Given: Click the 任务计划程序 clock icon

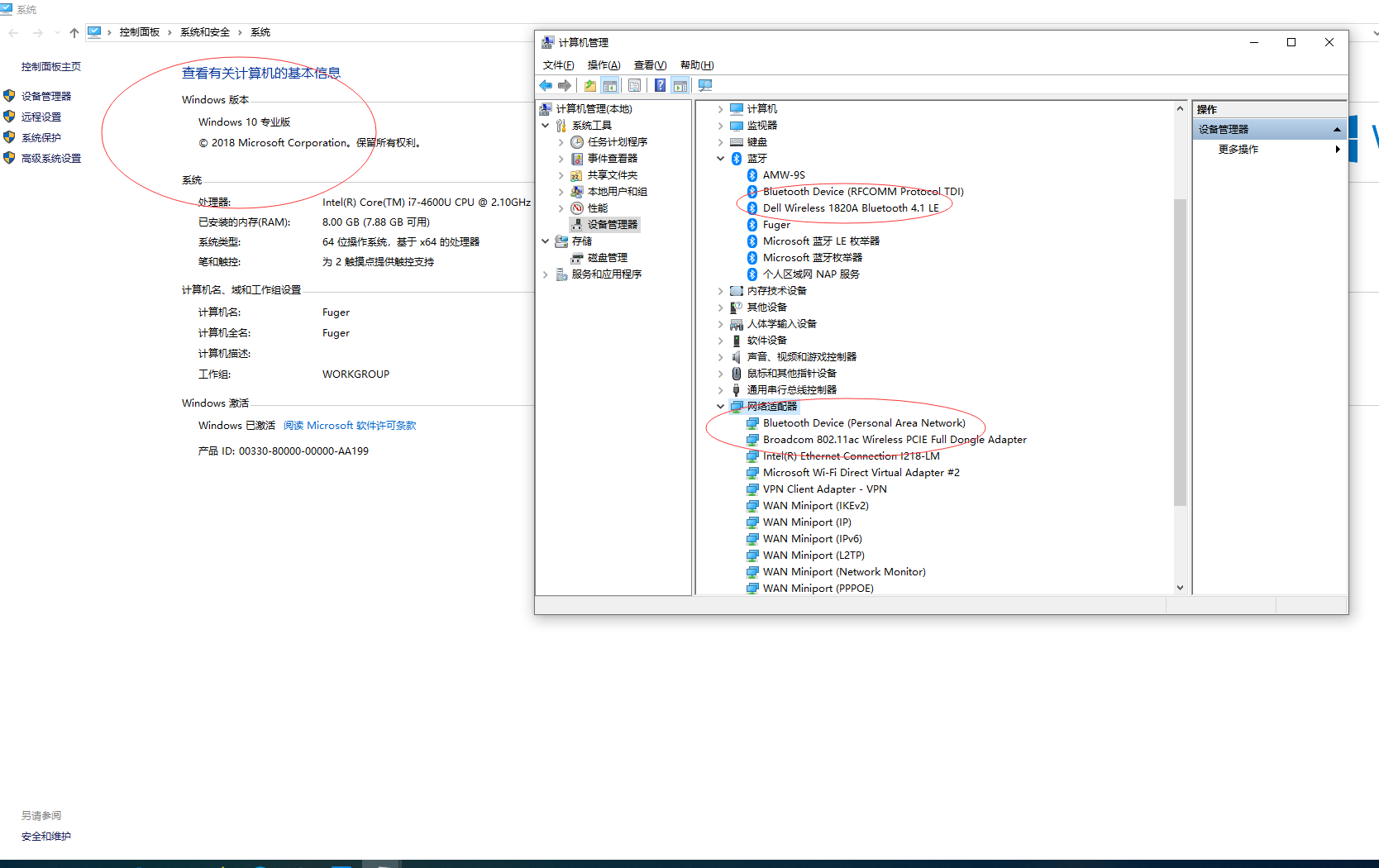Looking at the screenshot, I should (576, 141).
